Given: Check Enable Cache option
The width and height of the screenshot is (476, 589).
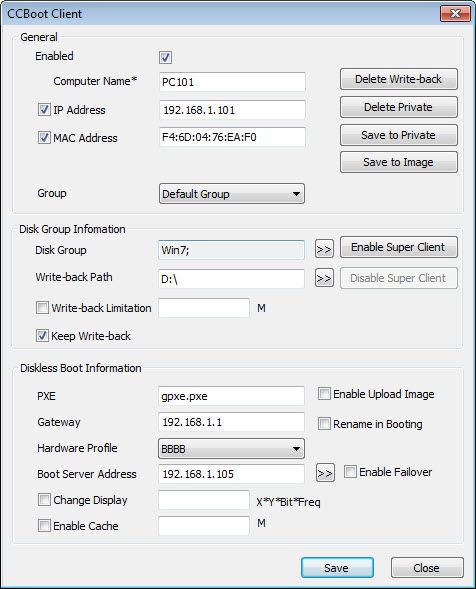Looking at the screenshot, I should pos(44,526).
